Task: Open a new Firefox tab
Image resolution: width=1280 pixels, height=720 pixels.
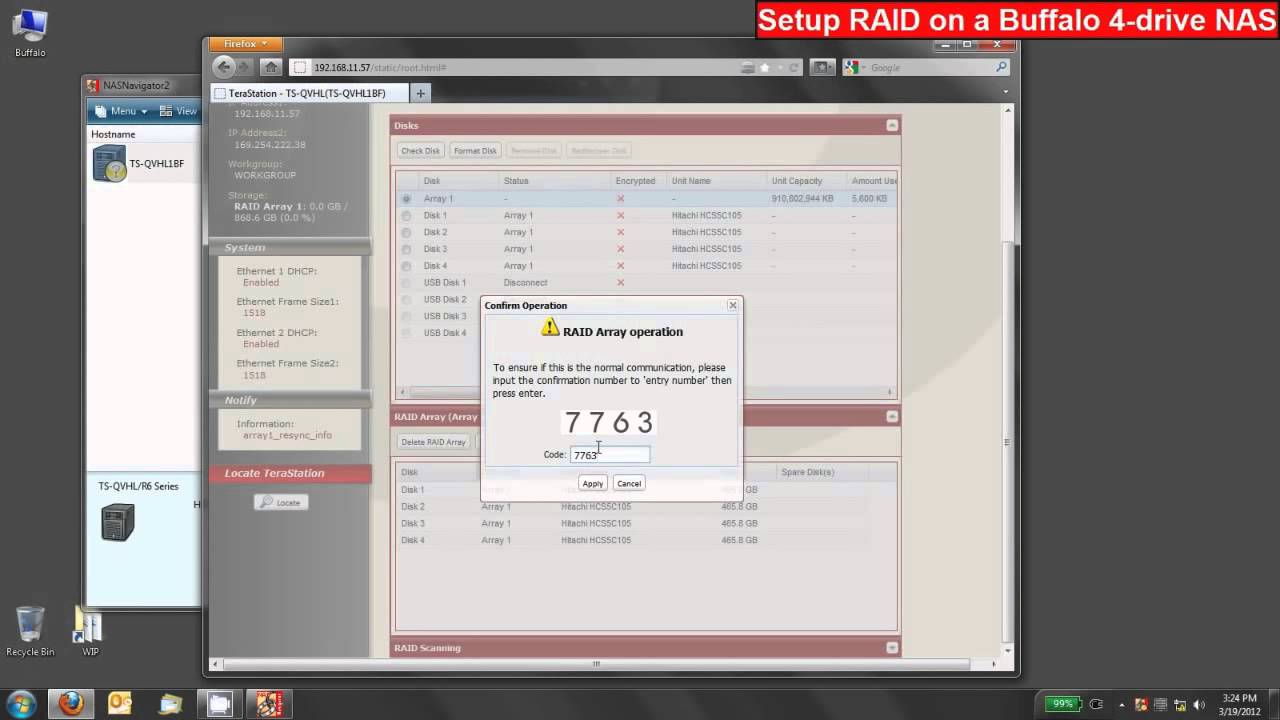Action: [420, 93]
